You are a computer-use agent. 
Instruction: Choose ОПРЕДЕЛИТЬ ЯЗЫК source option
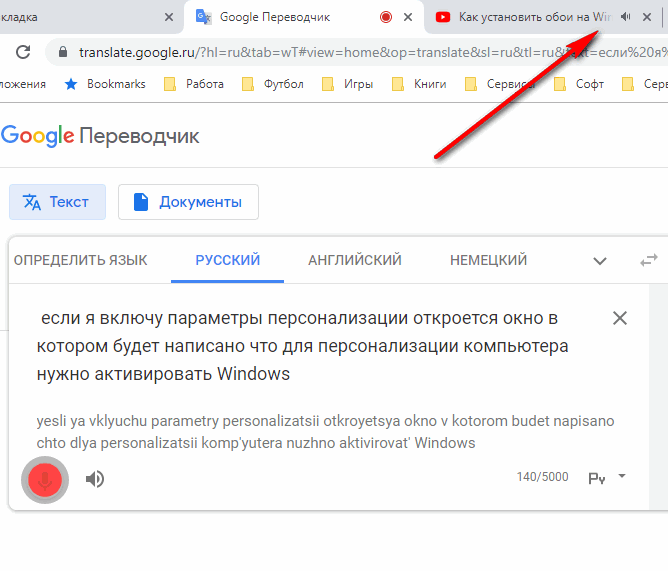(81, 260)
